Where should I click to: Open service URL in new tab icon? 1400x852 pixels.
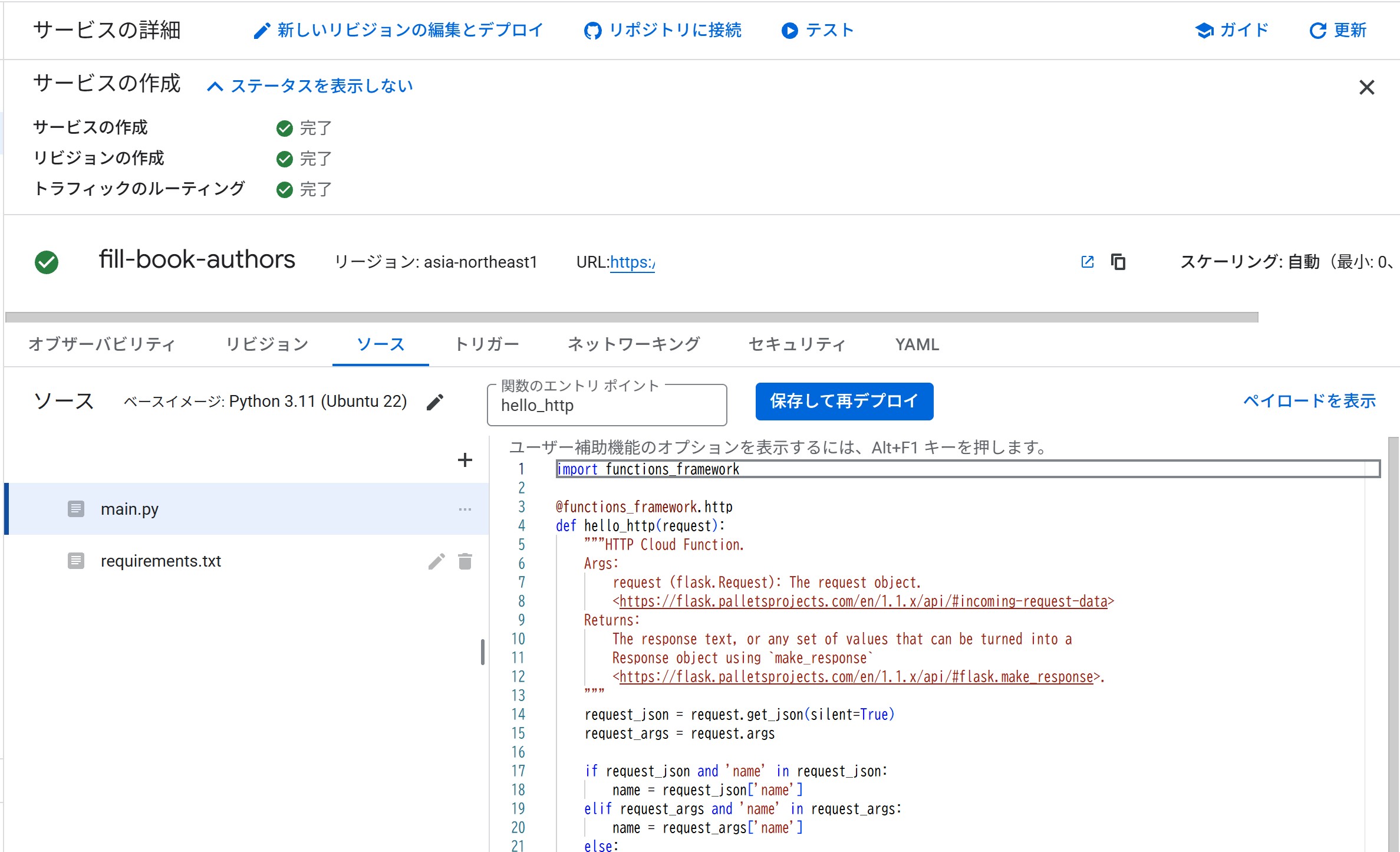1087,262
